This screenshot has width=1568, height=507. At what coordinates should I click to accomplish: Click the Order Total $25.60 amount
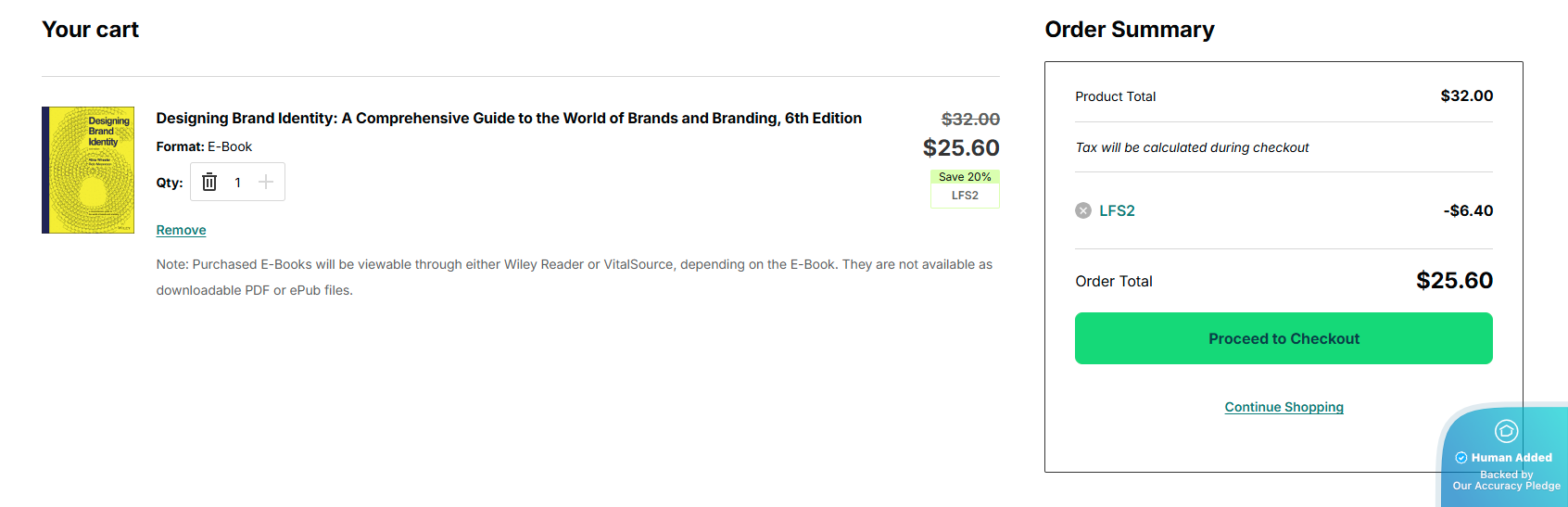(1454, 281)
